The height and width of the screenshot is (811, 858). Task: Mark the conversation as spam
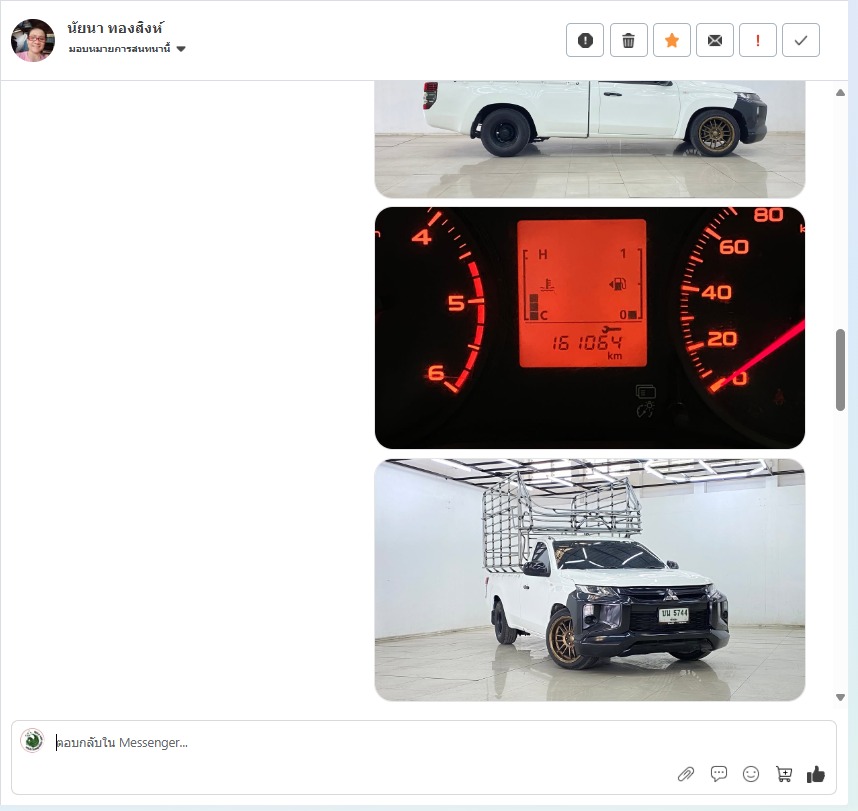pos(585,40)
